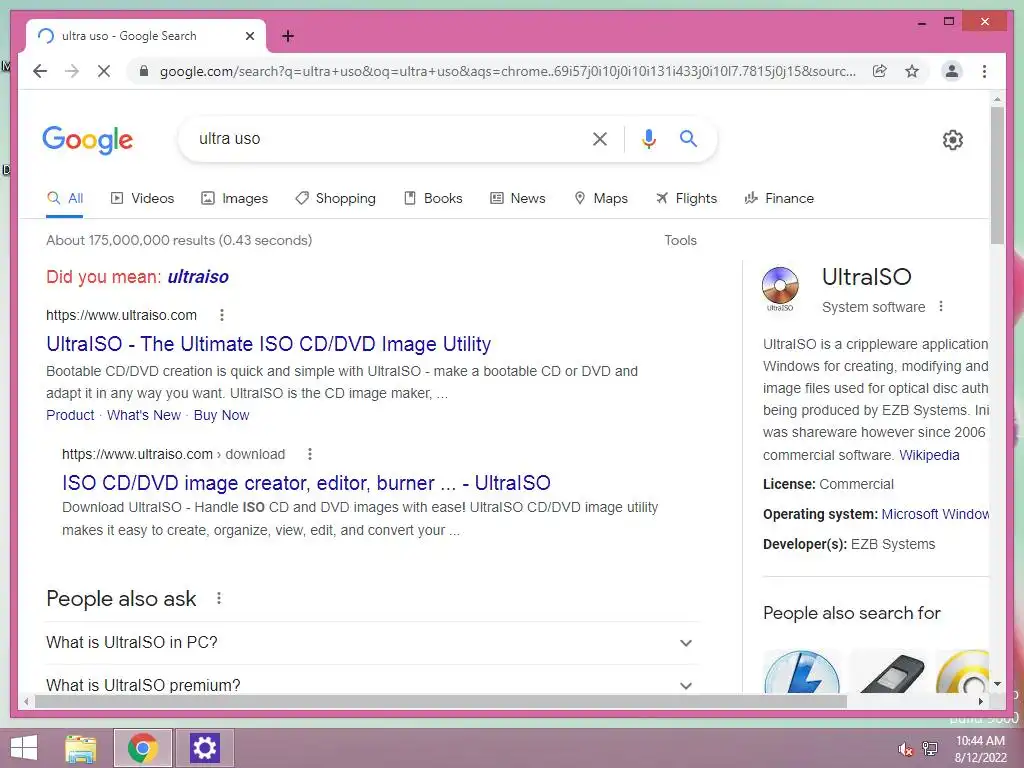Open a new Chrome tab
1024x768 pixels.
(288, 36)
